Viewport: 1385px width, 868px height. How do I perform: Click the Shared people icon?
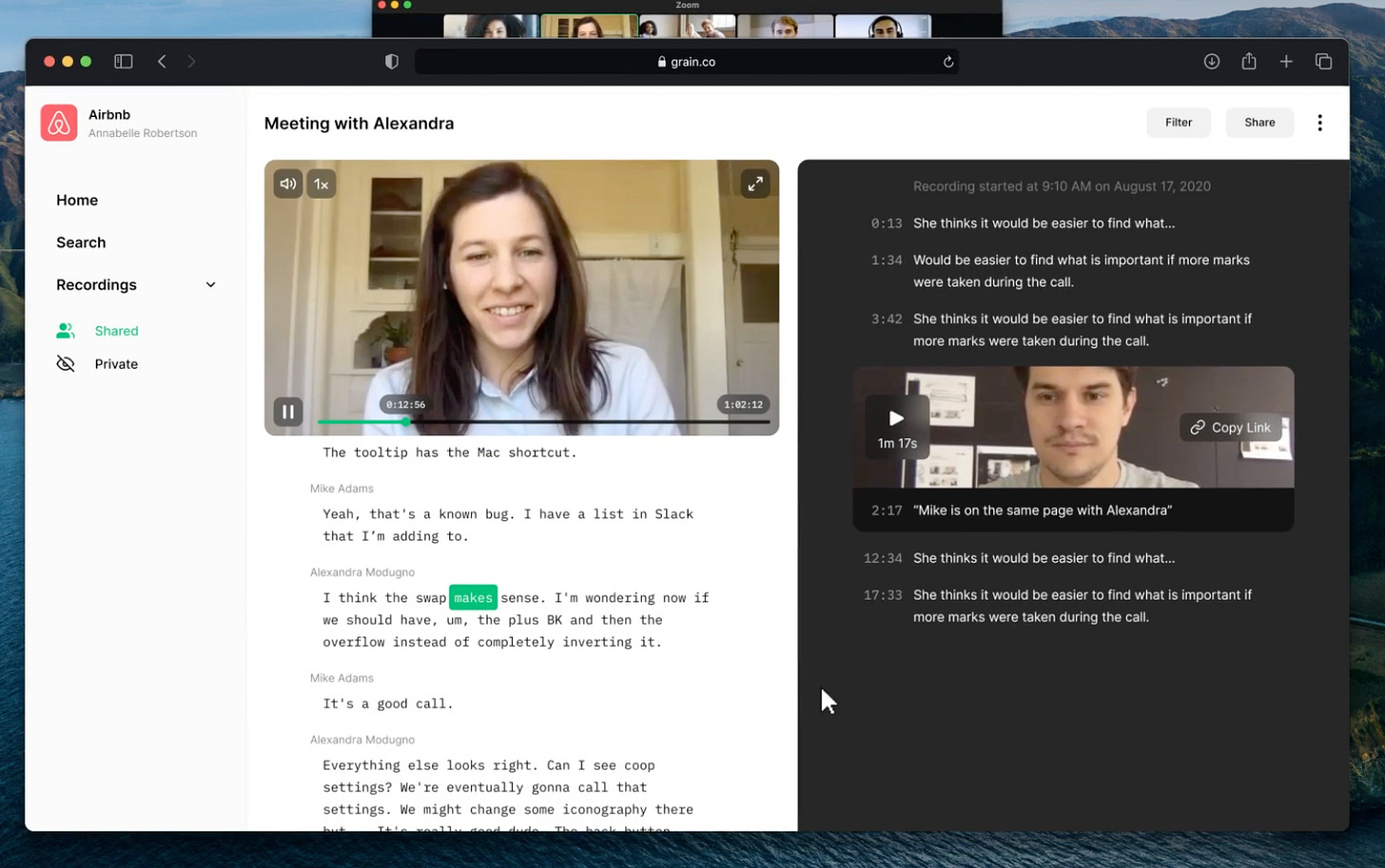[x=66, y=331]
